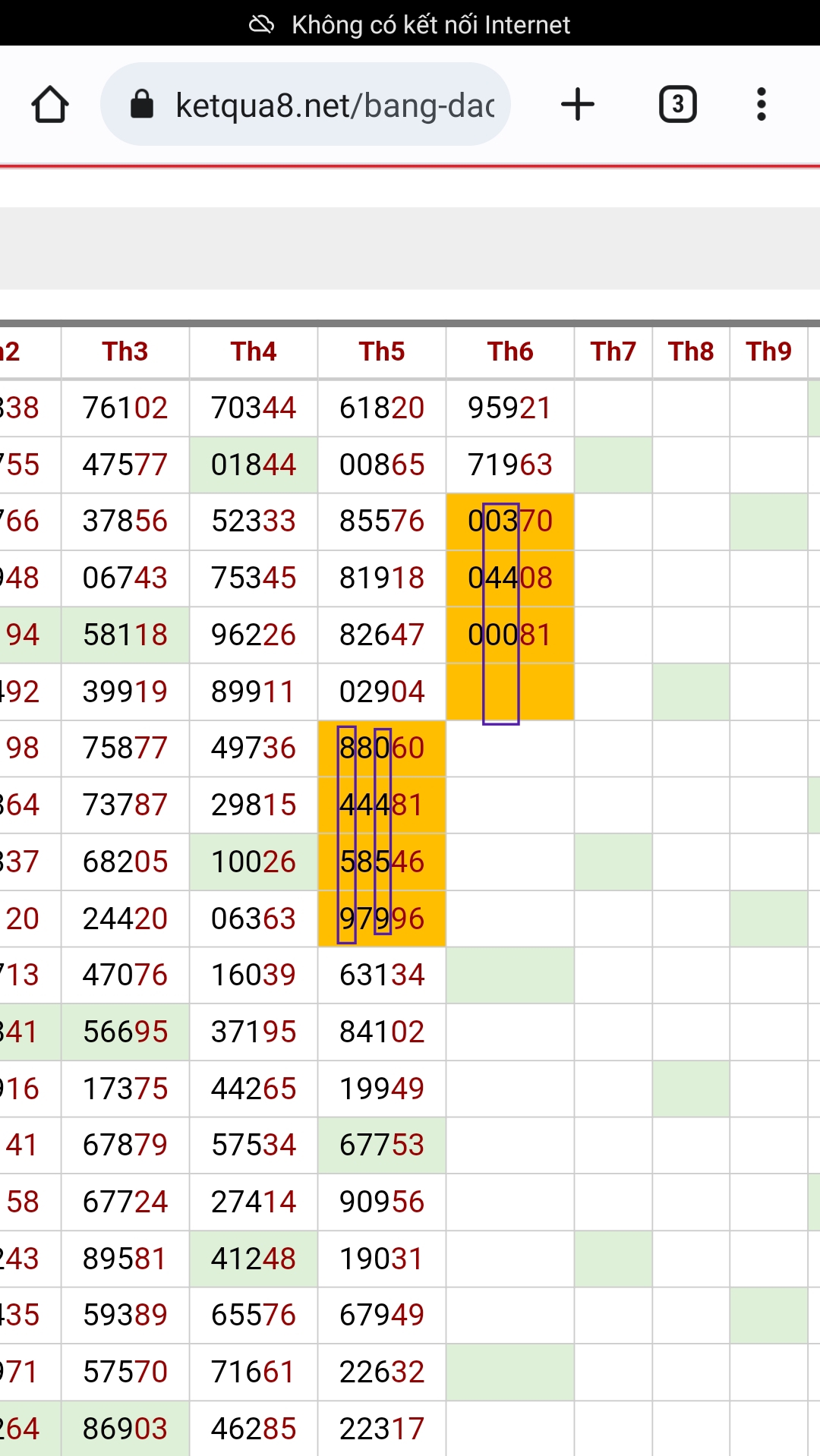Tap the orange cell containing 00370
Image resolution: width=820 pixels, height=1456 pixels.
pos(510,522)
